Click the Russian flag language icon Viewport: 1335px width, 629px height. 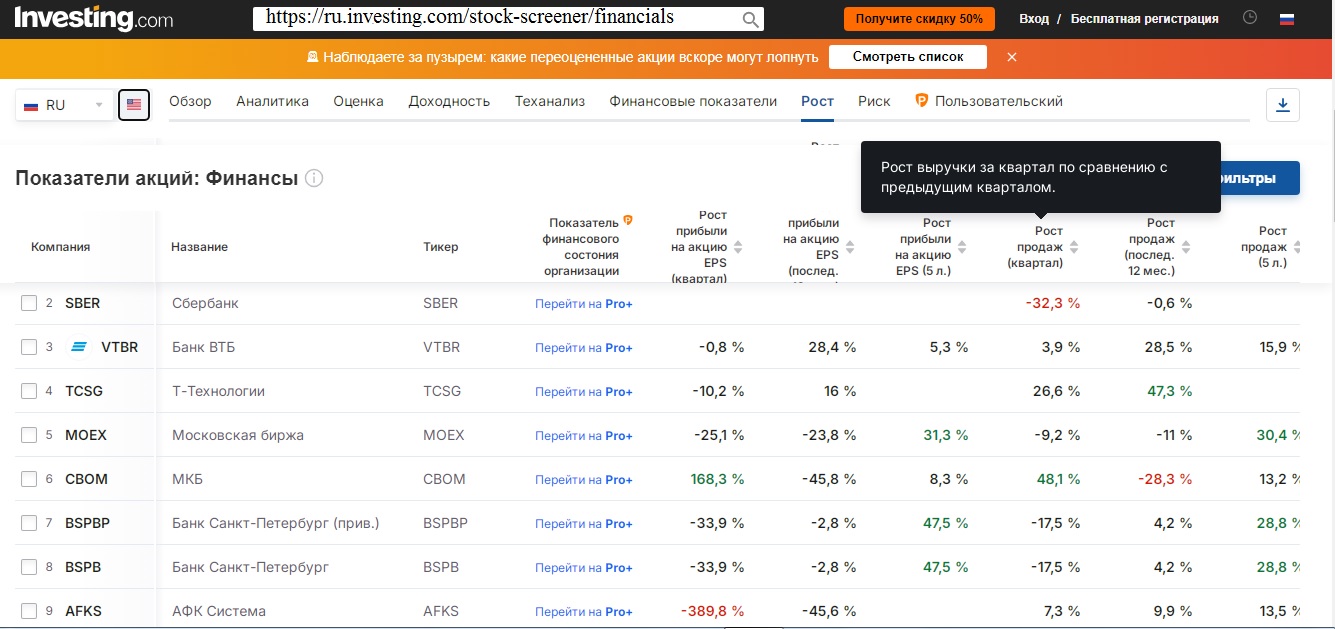[x=1287, y=18]
